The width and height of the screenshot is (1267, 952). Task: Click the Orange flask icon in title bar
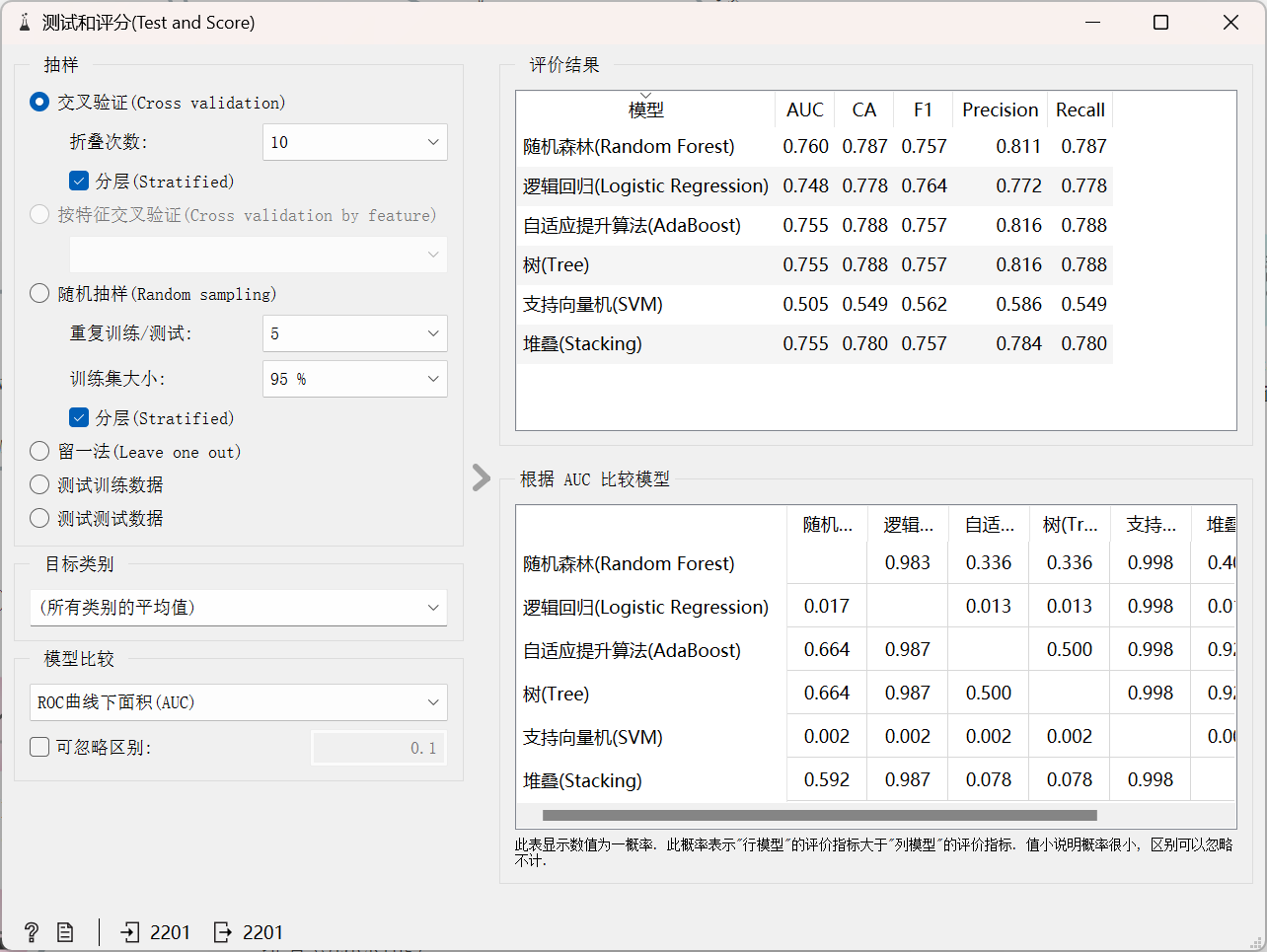pos(25,23)
